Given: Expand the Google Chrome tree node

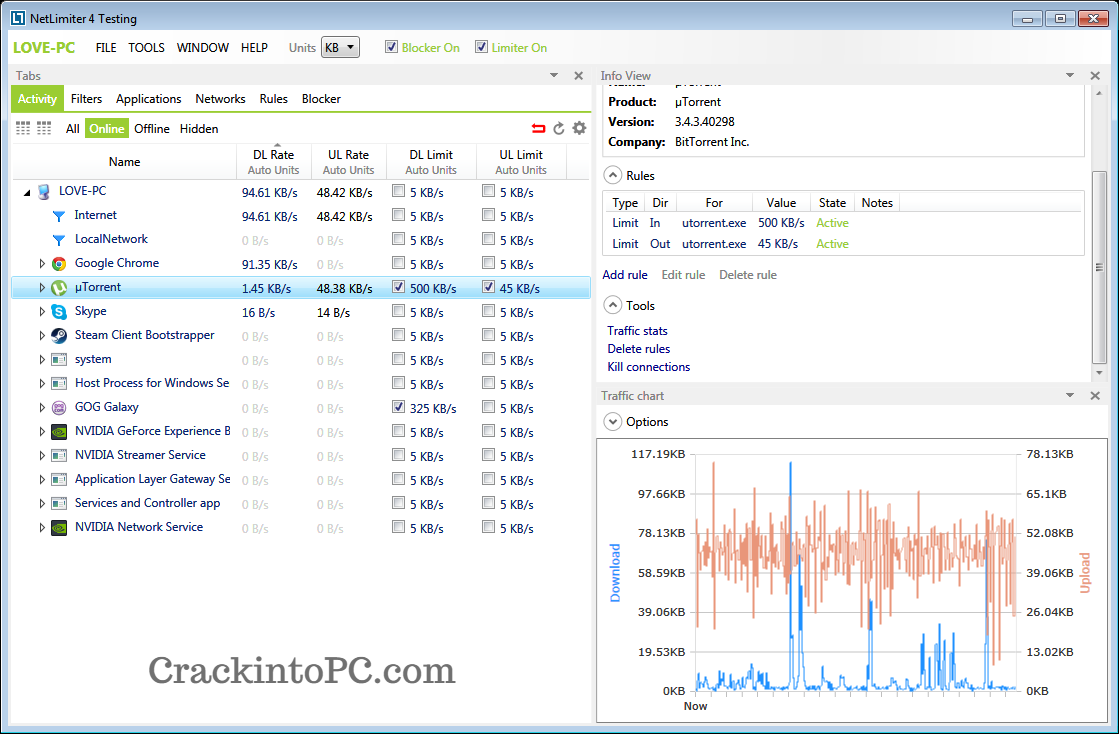Looking at the screenshot, I should tap(42, 264).
